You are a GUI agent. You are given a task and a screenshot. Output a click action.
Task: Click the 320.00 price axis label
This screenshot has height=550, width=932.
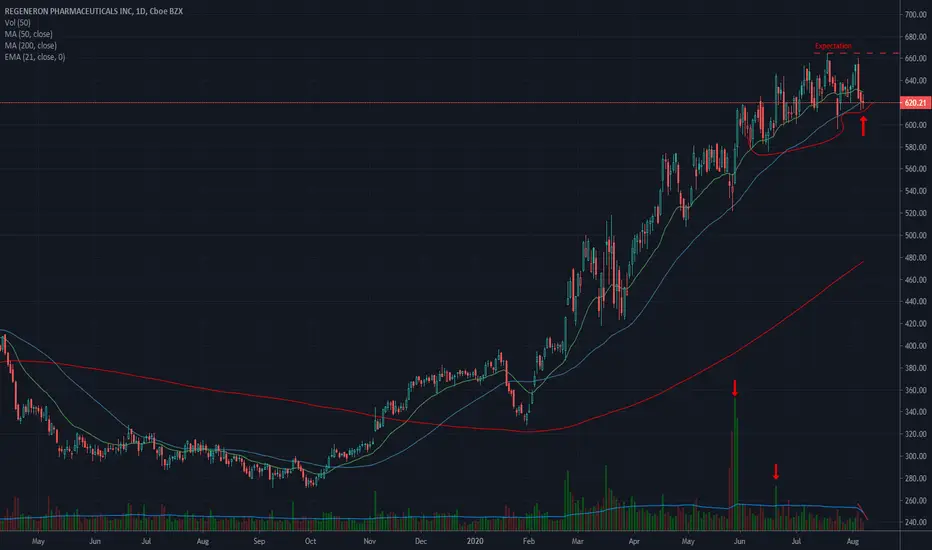(915, 434)
